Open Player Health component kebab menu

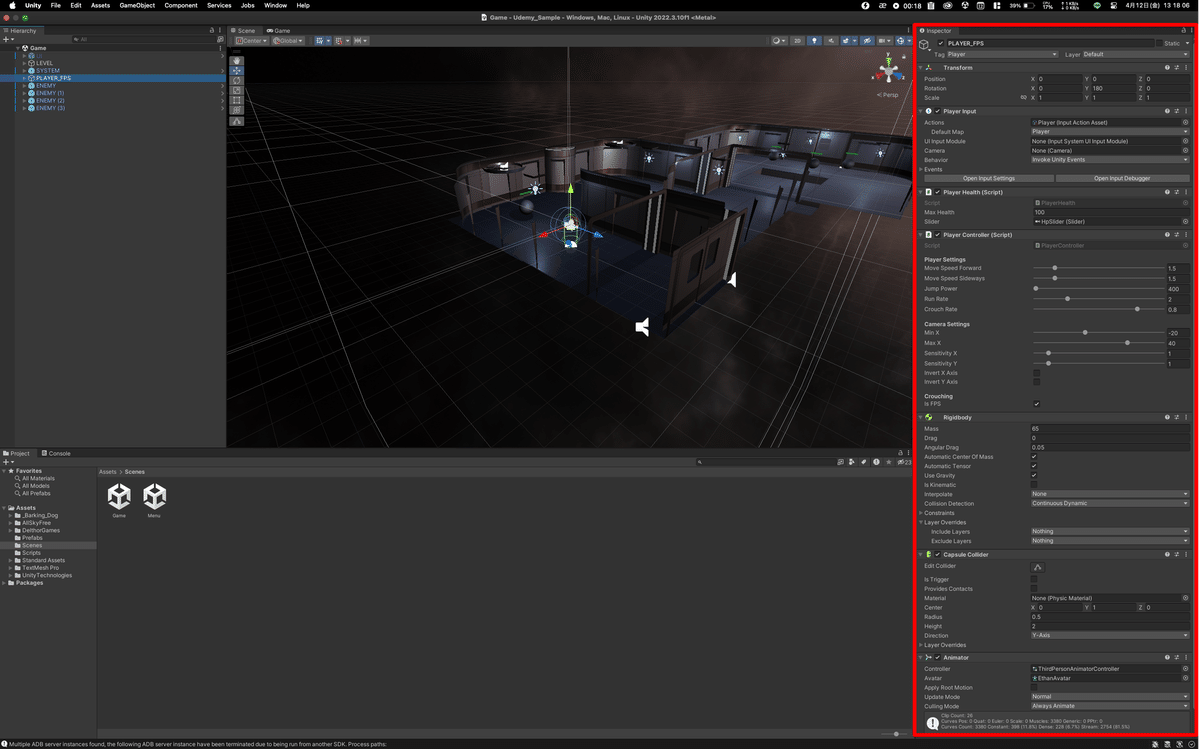(x=1186, y=192)
